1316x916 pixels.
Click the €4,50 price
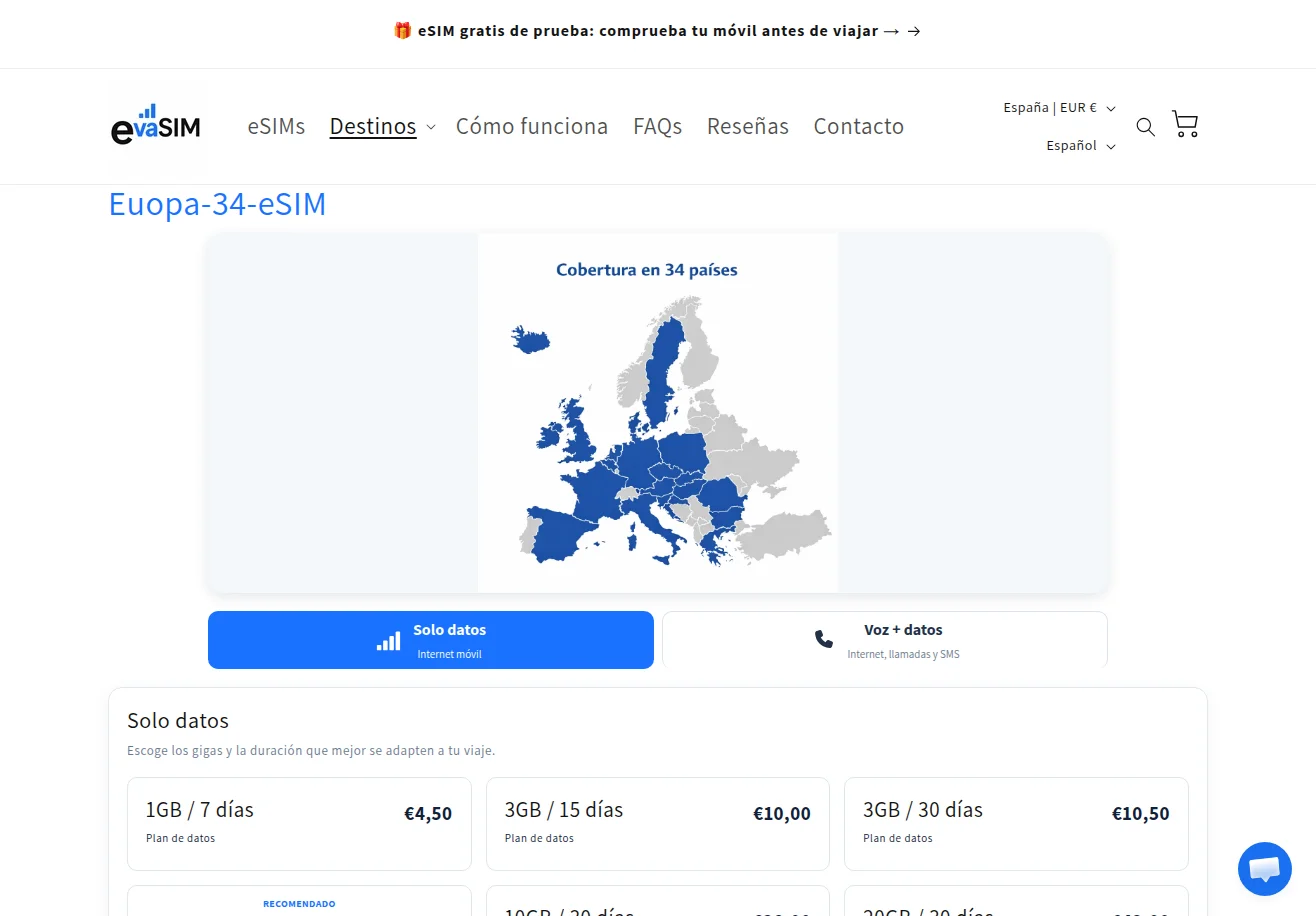click(428, 814)
